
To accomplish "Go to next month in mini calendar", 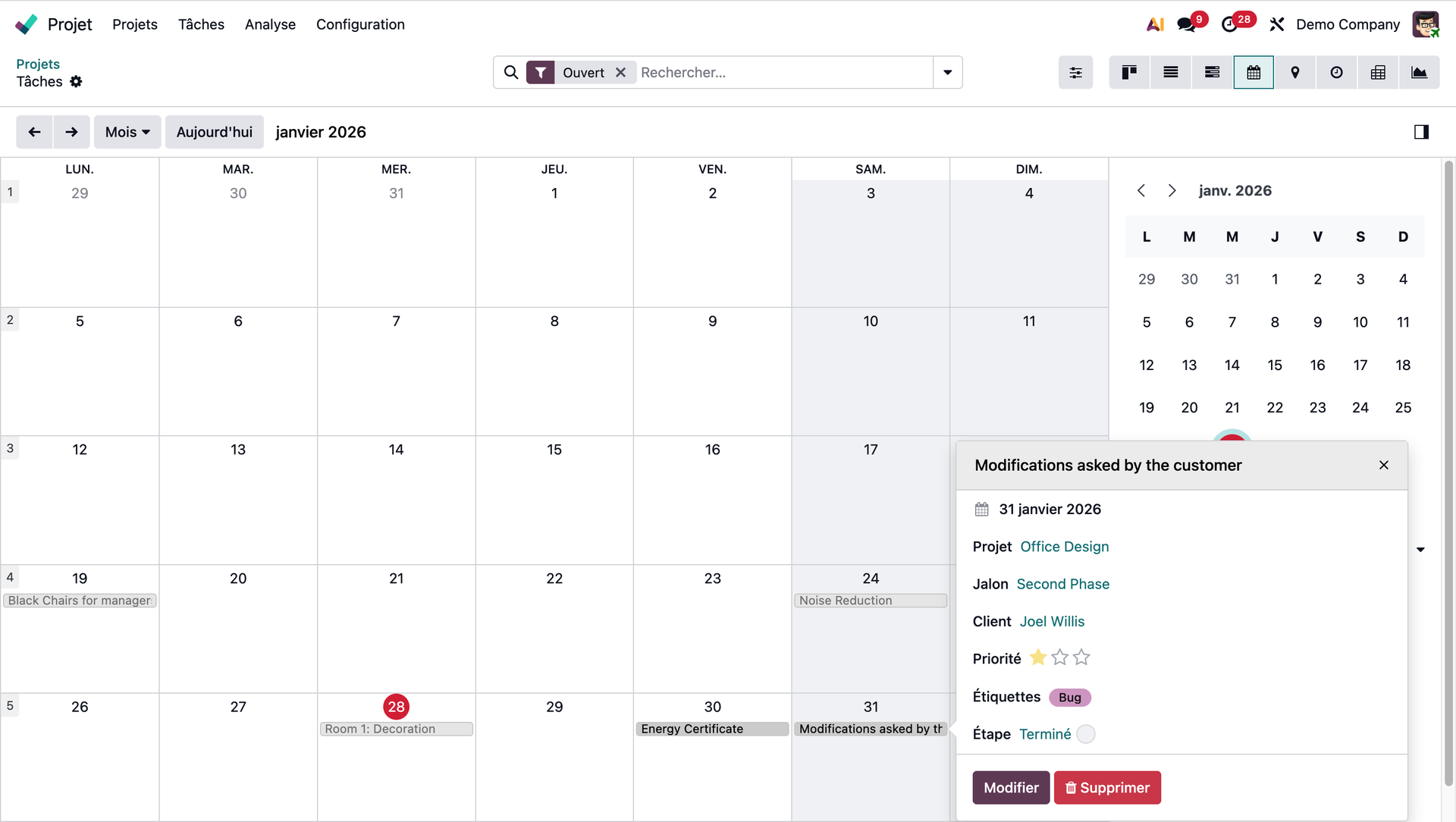I will (1172, 190).
